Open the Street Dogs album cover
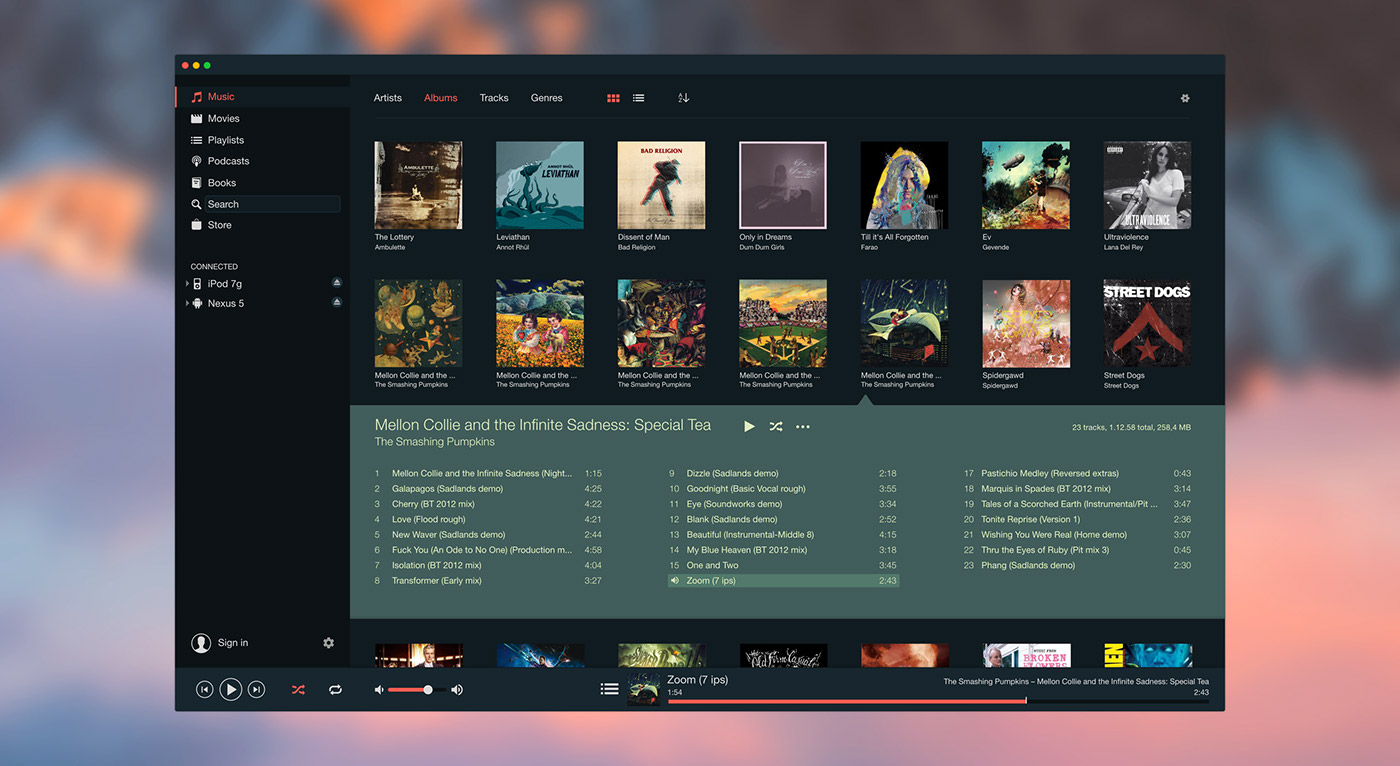 1147,323
